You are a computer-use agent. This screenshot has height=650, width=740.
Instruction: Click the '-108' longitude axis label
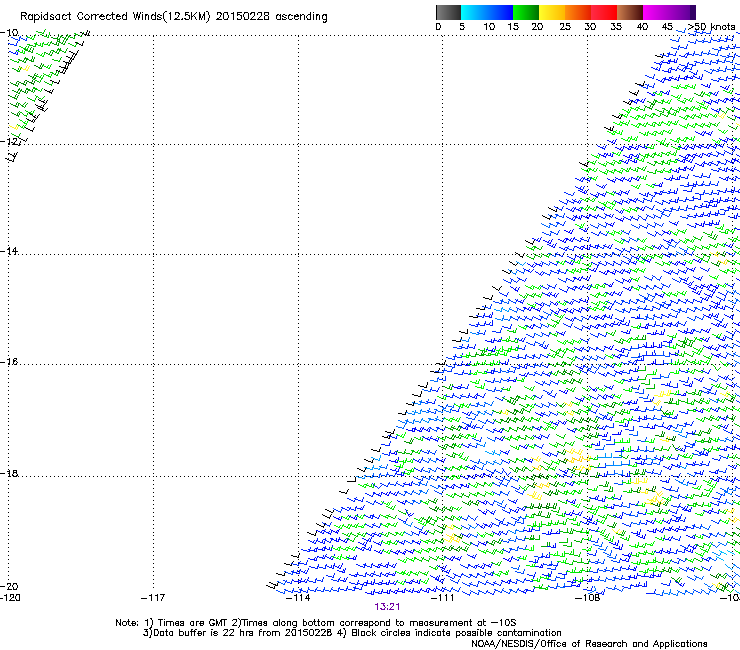tap(588, 598)
